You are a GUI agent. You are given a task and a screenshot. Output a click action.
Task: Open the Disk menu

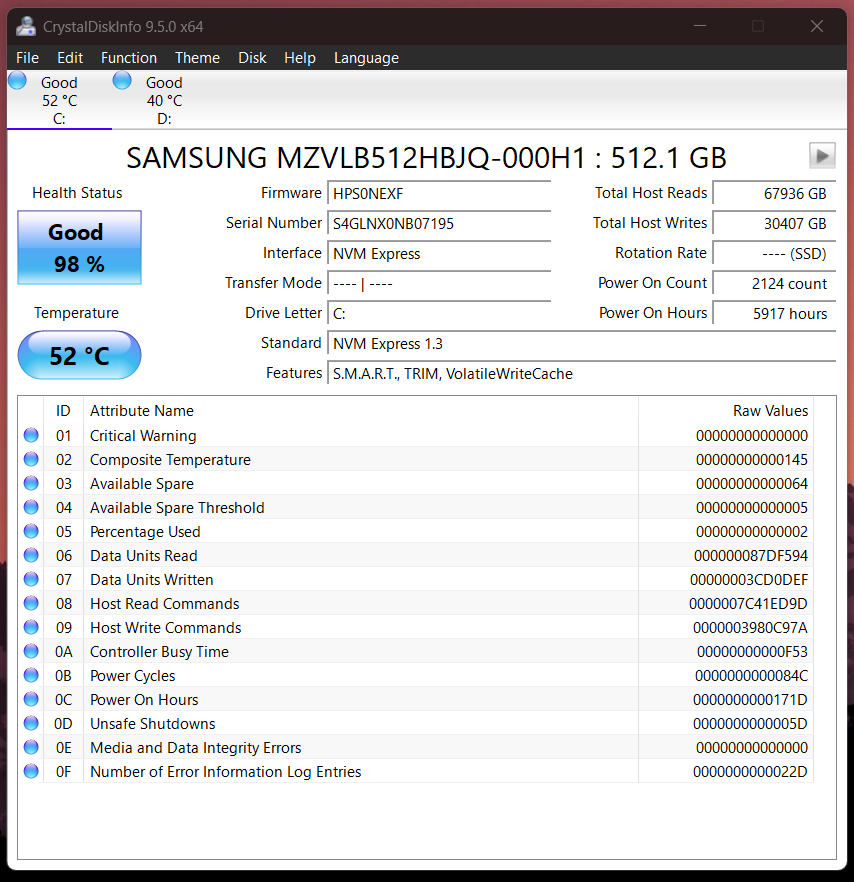(x=252, y=58)
